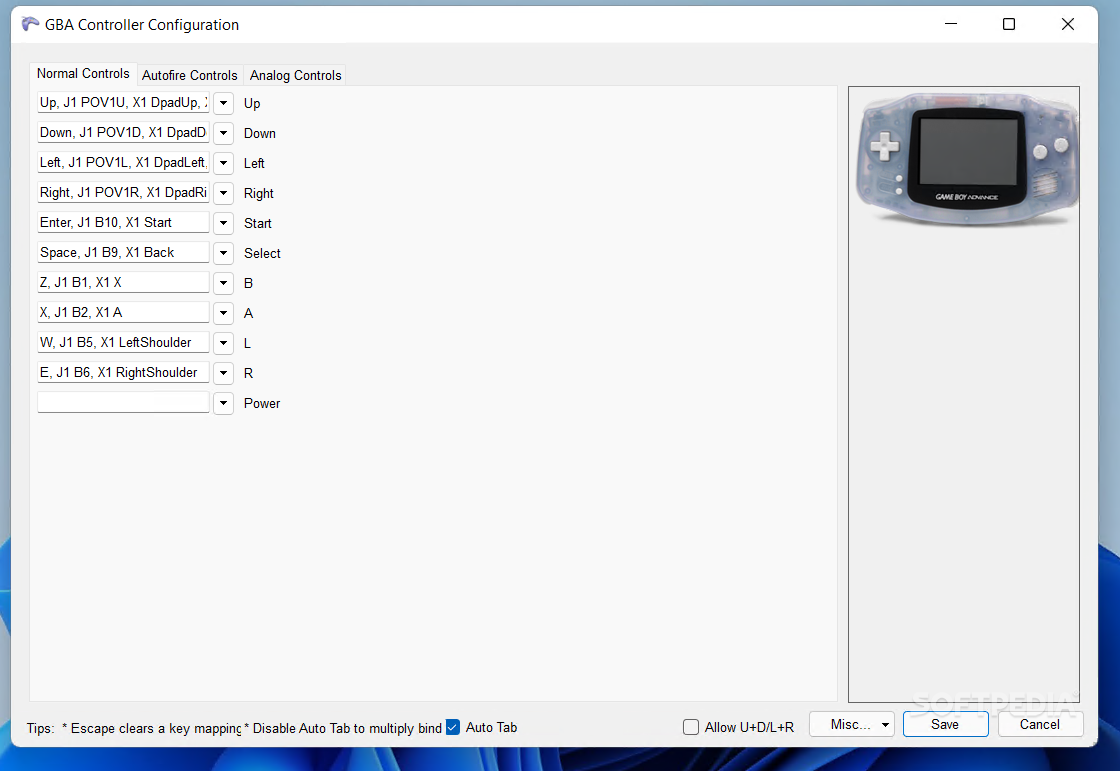Expand the dropdown arrow for Down
This screenshot has height=771, width=1120.
(224, 133)
